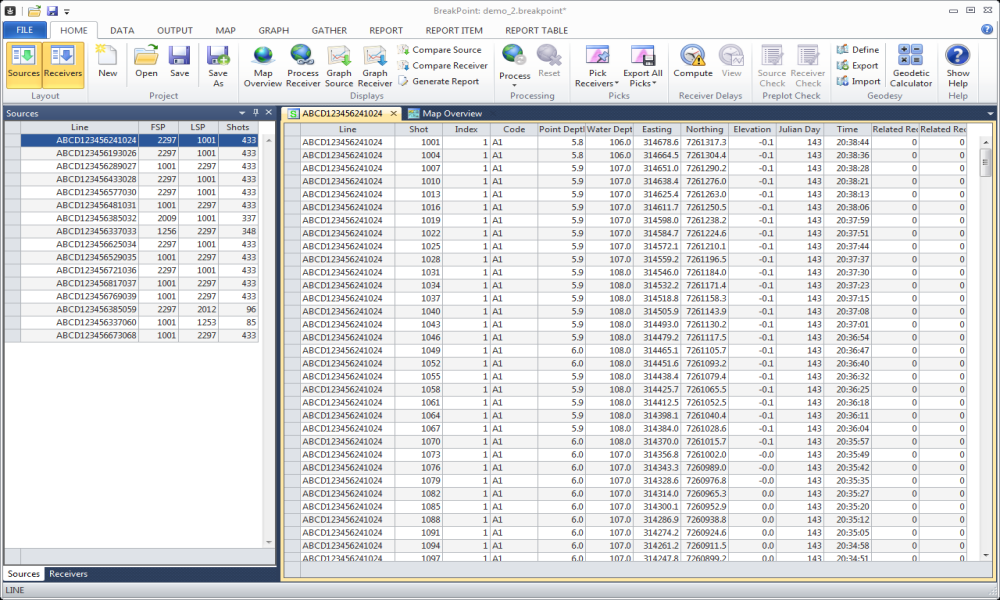The height and width of the screenshot is (600, 1000).
Task: Switch to the GATHER ribbon tab
Action: click(x=329, y=30)
